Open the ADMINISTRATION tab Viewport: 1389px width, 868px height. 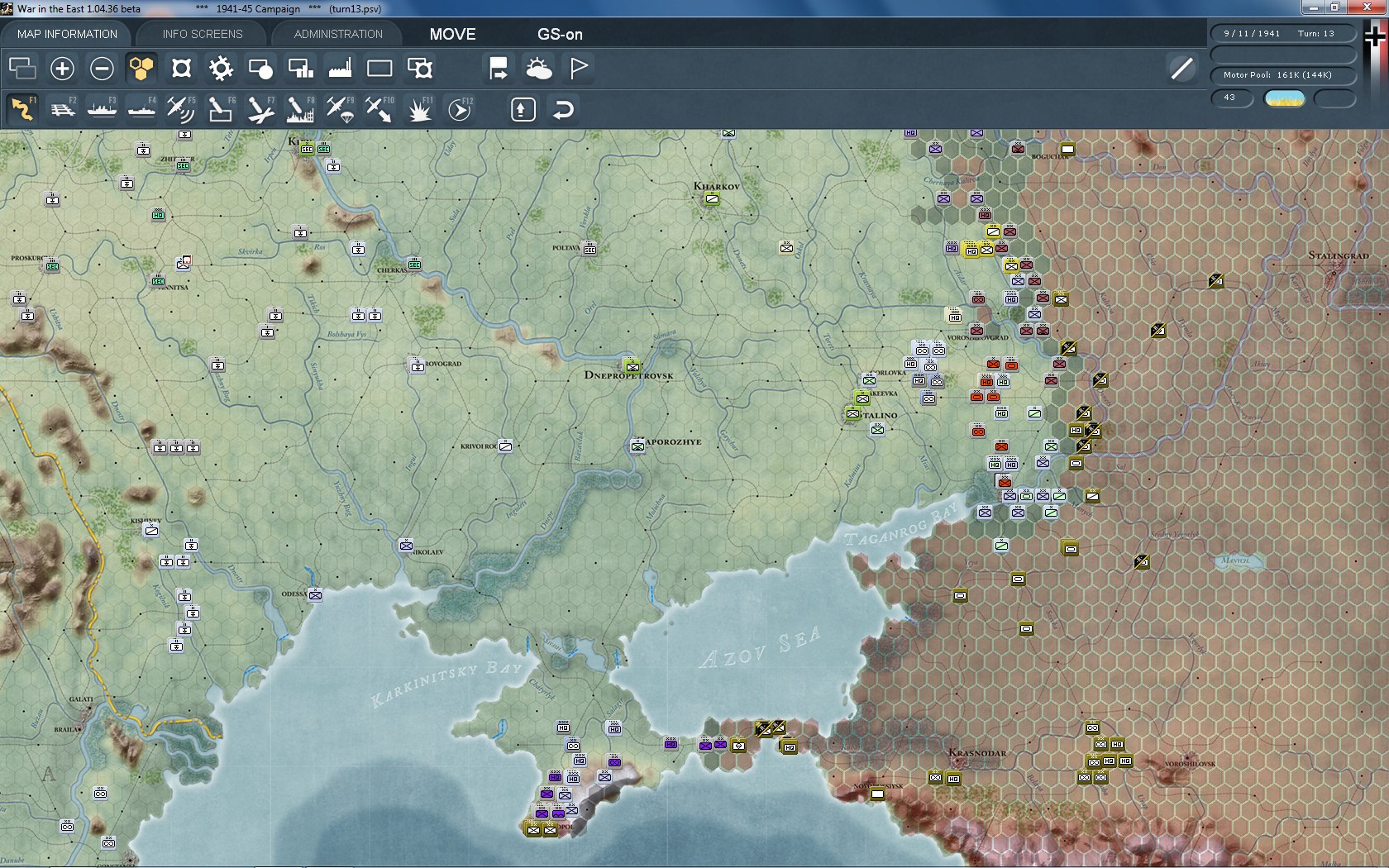point(338,34)
